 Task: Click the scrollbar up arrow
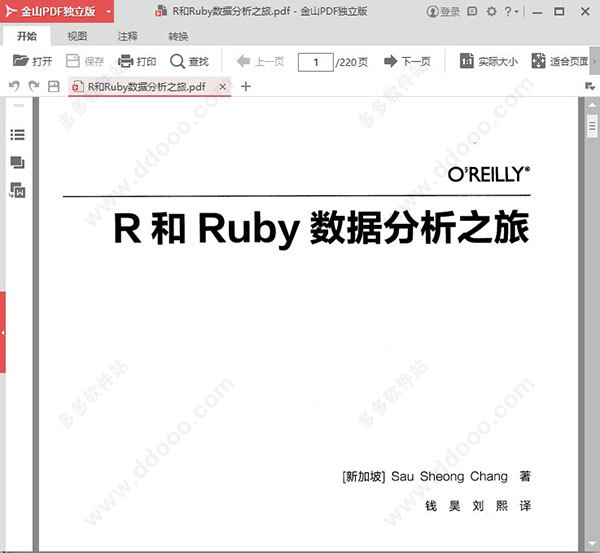click(x=592, y=104)
